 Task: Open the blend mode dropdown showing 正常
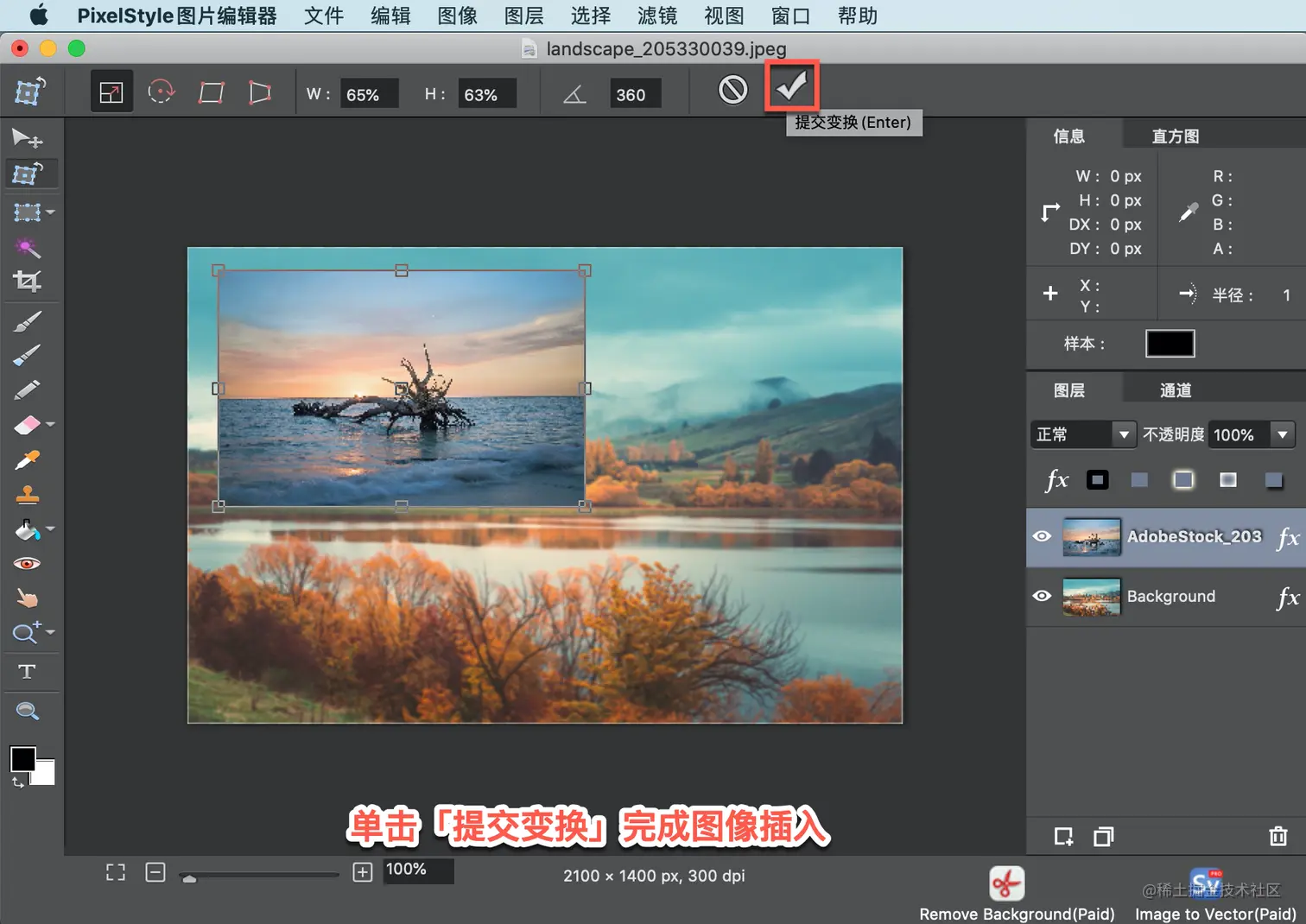(1083, 434)
